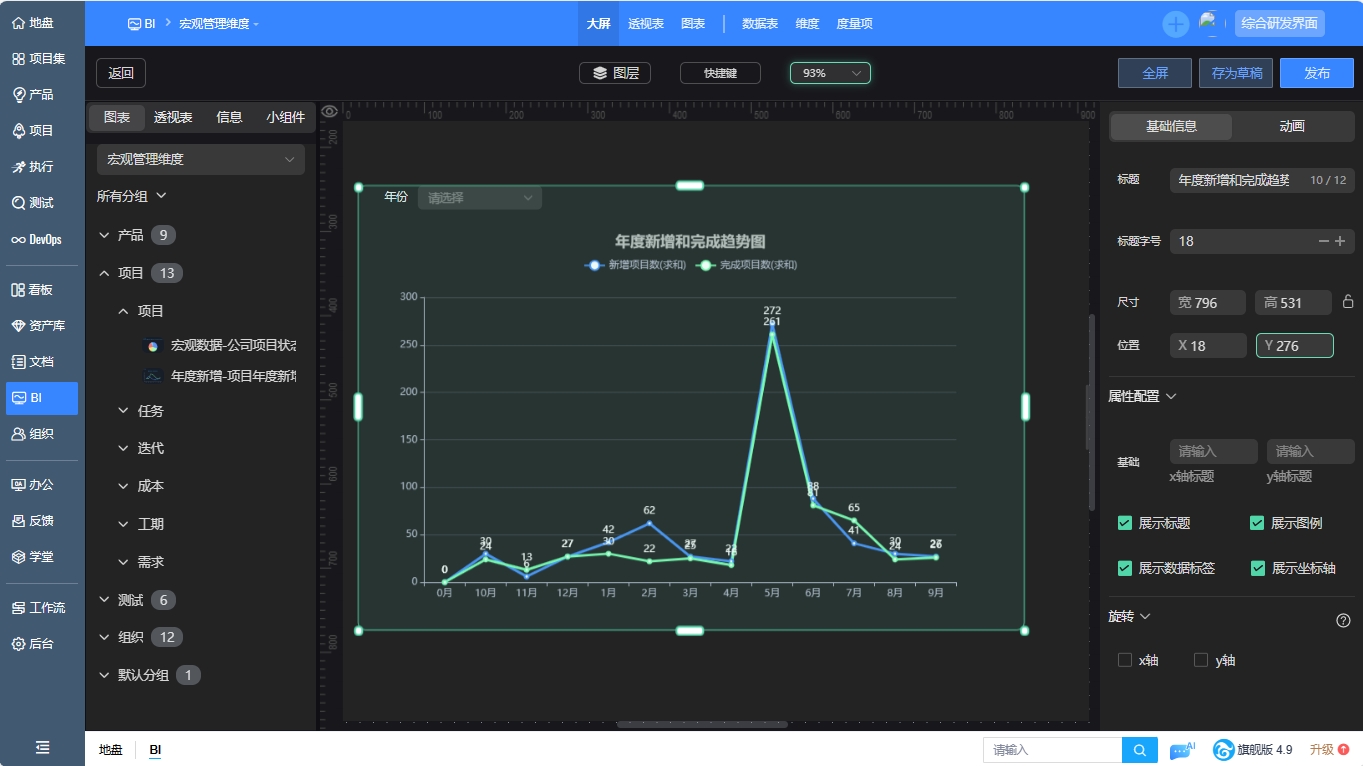
Task: Click the canvas vertical scrollbar
Action: point(1091,412)
